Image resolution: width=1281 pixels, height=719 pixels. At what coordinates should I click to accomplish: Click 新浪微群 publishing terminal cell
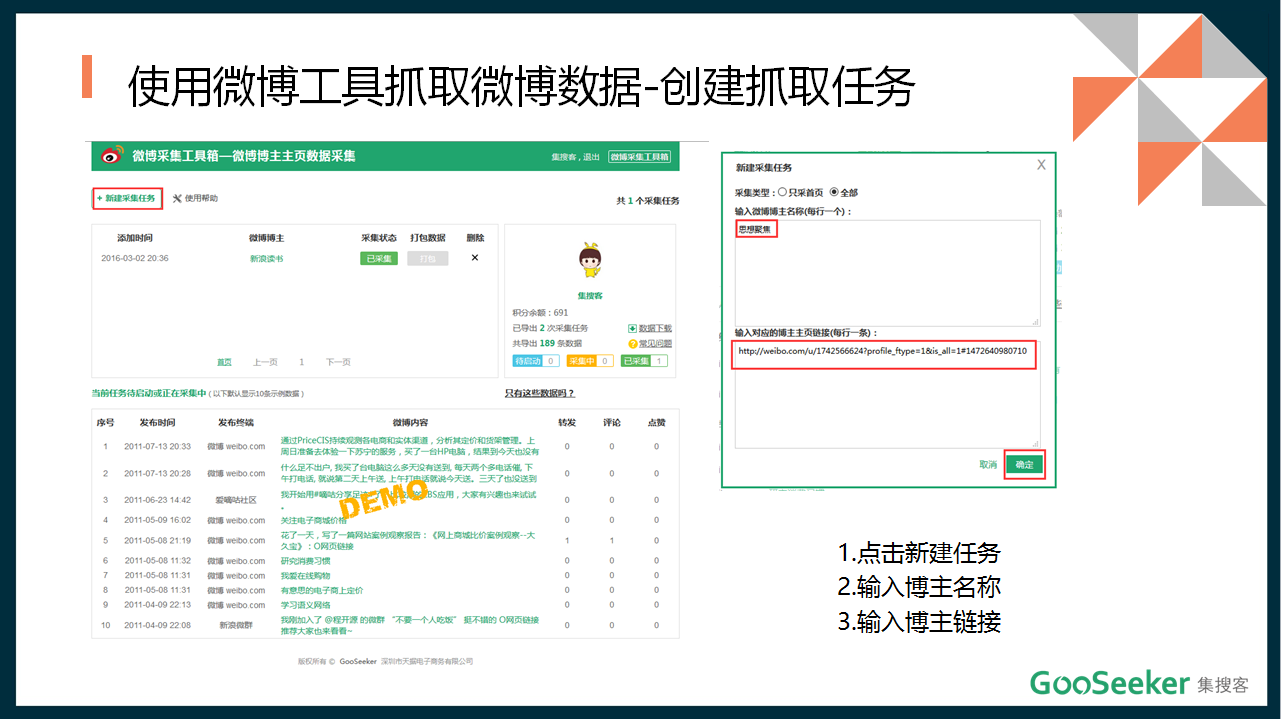click(x=236, y=625)
